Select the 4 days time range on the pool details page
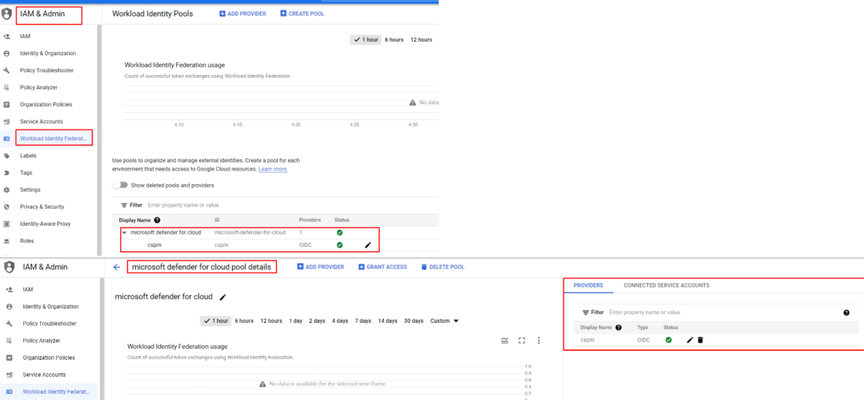Viewport: 864px width, 400px height. click(340, 321)
